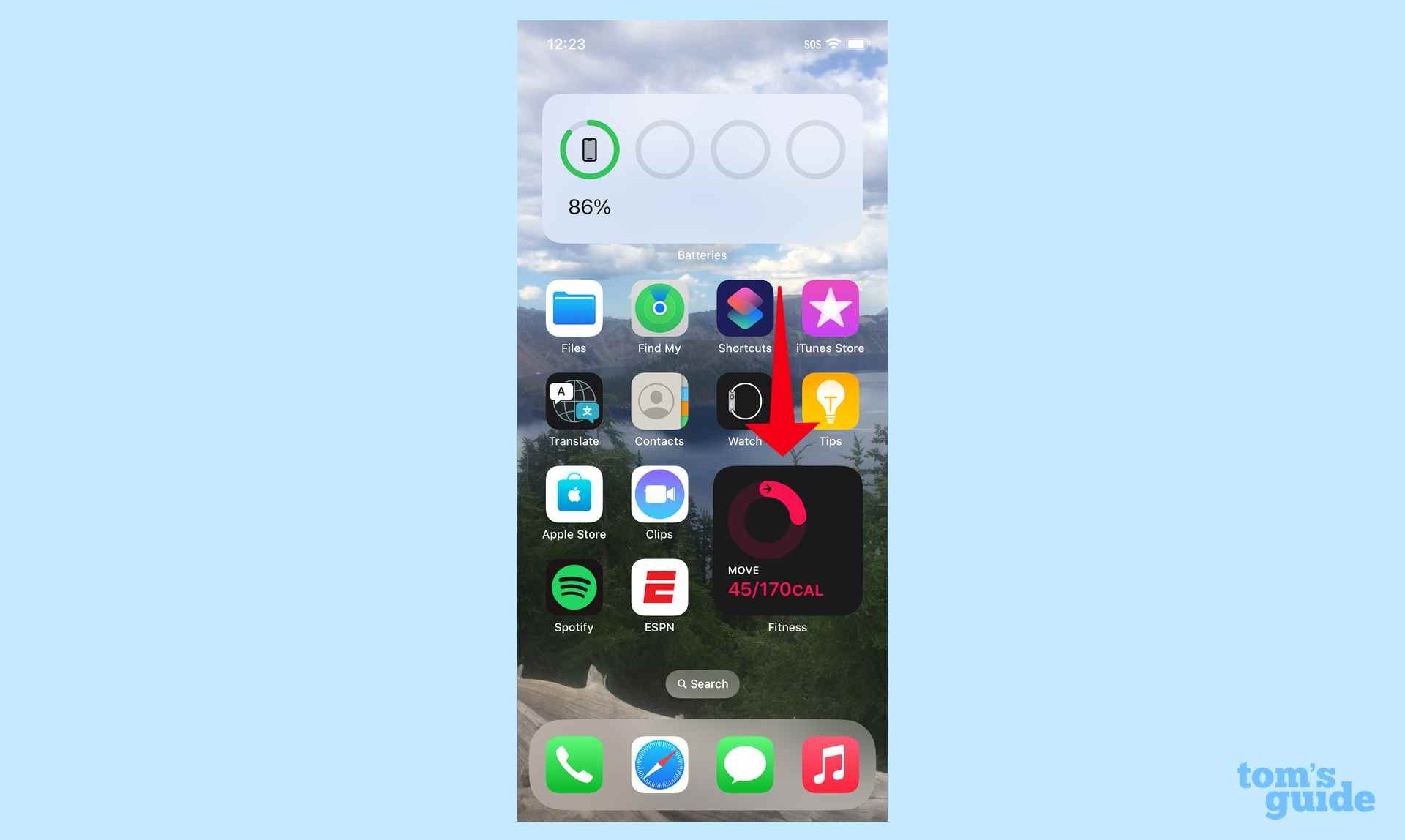Open the Messages app
The height and width of the screenshot is (840, 1405).
point(745,764)
